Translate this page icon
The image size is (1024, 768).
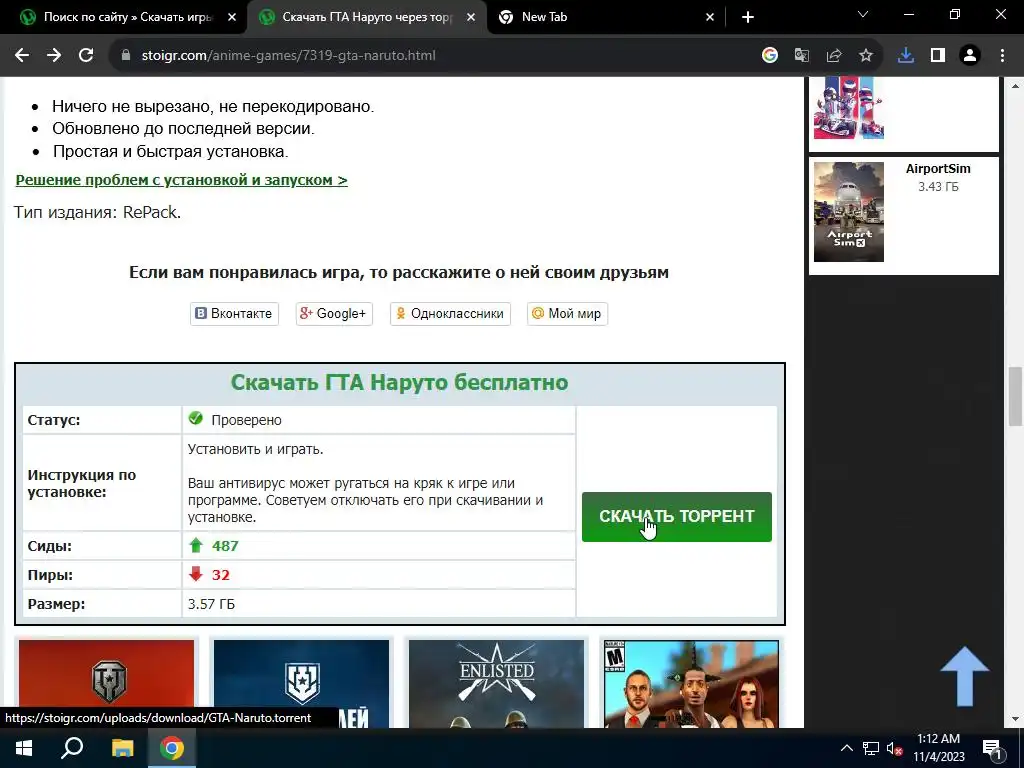coord(802,56)
